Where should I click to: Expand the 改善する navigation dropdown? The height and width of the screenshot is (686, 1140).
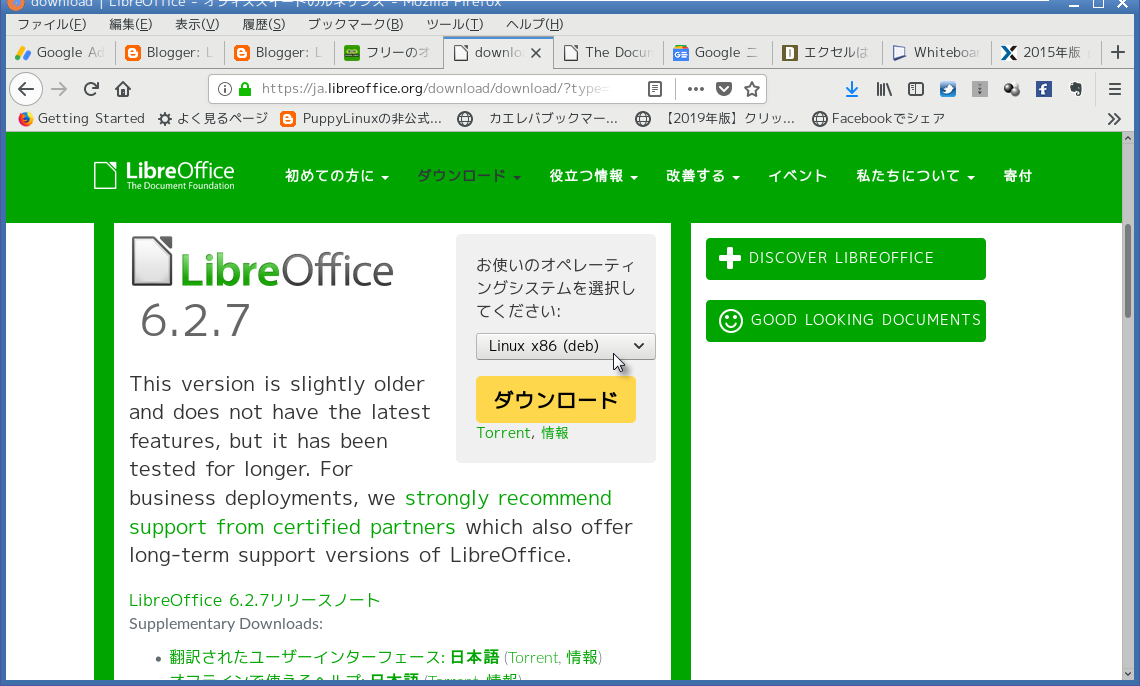[702, 176]
